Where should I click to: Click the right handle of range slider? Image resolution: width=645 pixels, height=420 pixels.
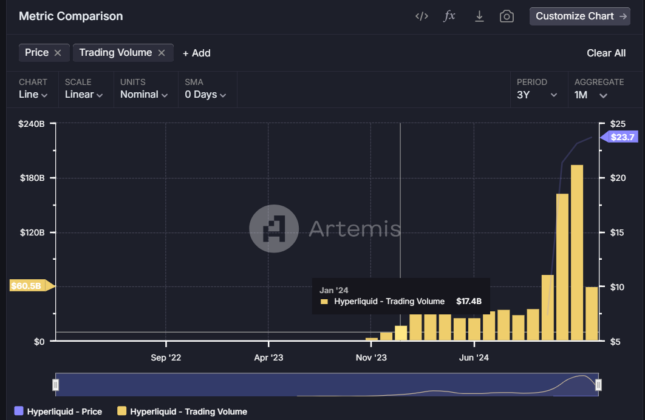coord(598,385)
